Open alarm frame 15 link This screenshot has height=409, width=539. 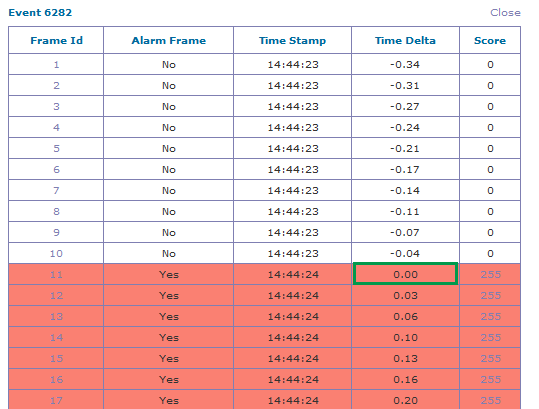56,358
